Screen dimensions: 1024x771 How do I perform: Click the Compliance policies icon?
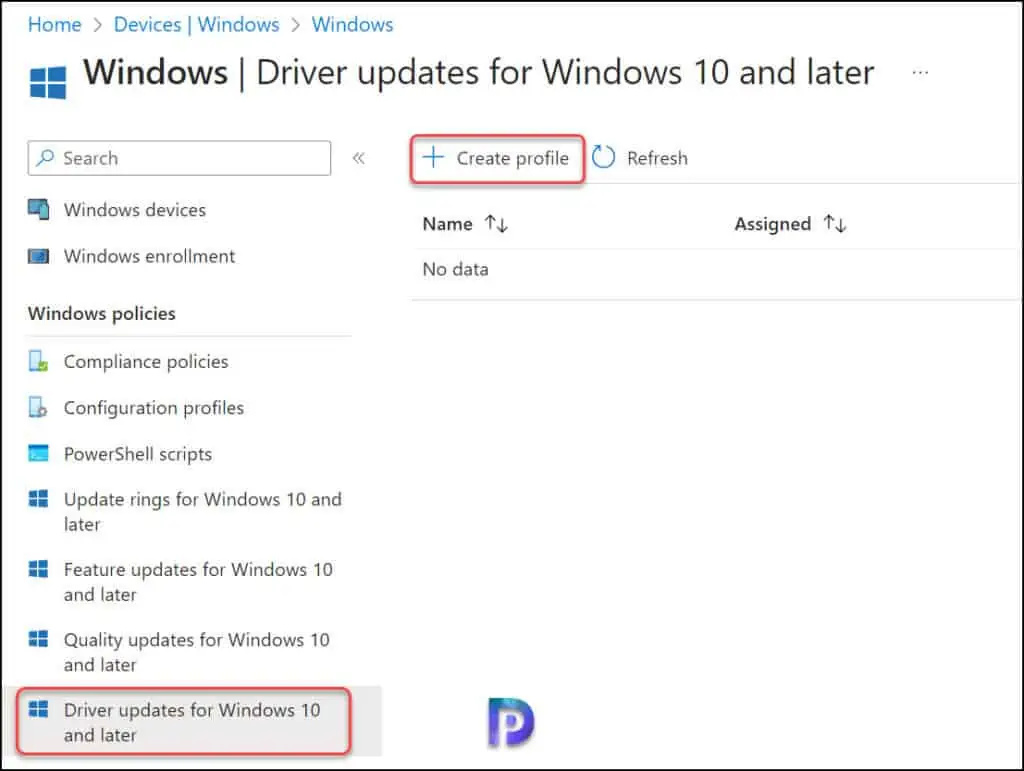[x=39, y=361]
